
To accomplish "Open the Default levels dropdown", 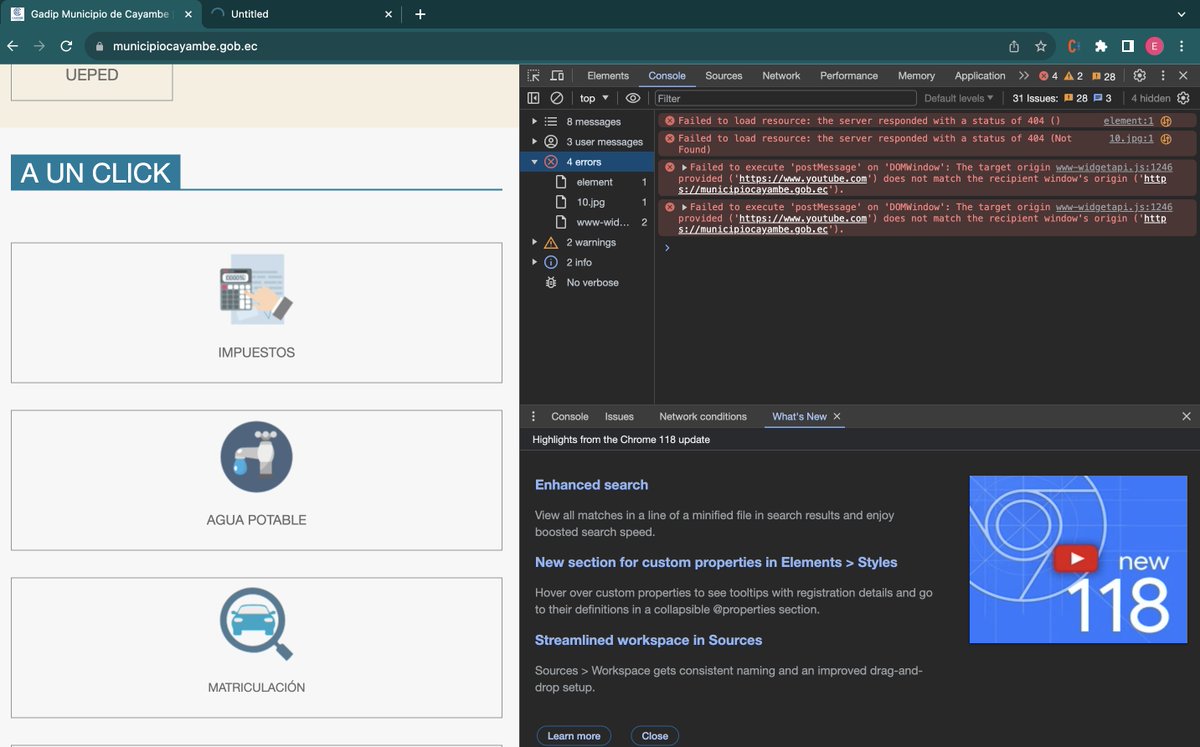I will tap(959, 98).
